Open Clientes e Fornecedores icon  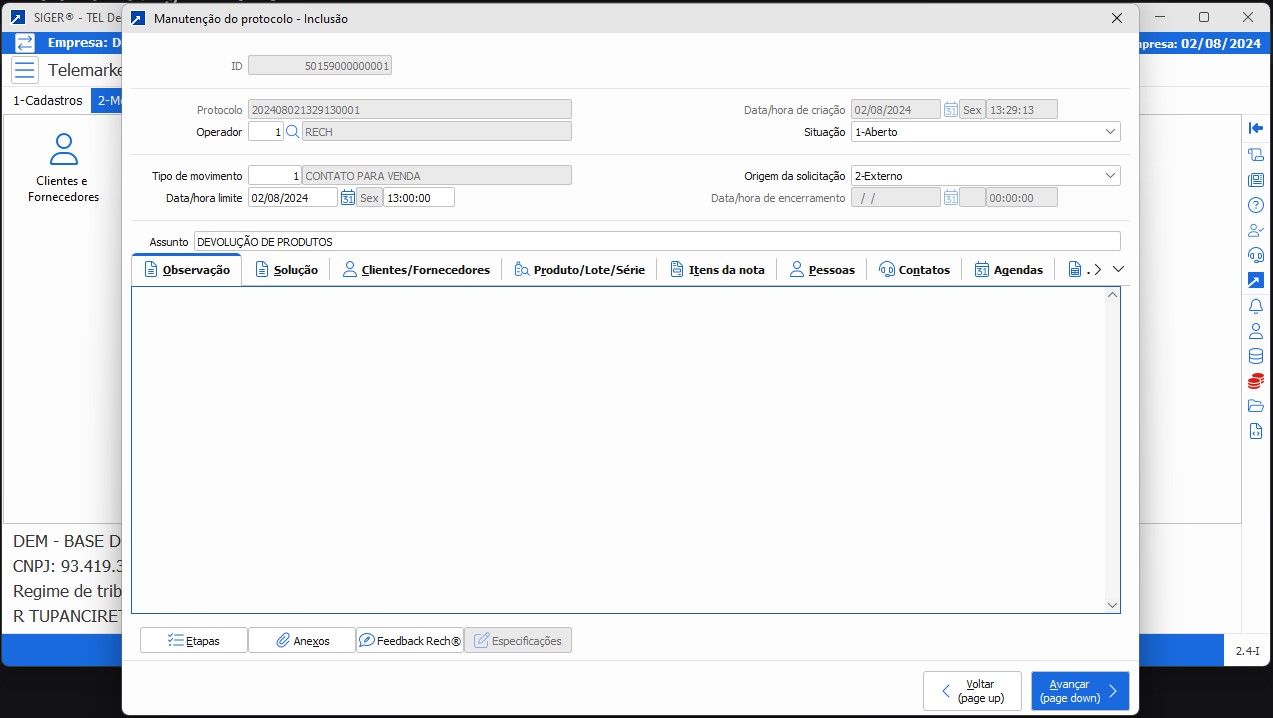[x=63, y=167]
